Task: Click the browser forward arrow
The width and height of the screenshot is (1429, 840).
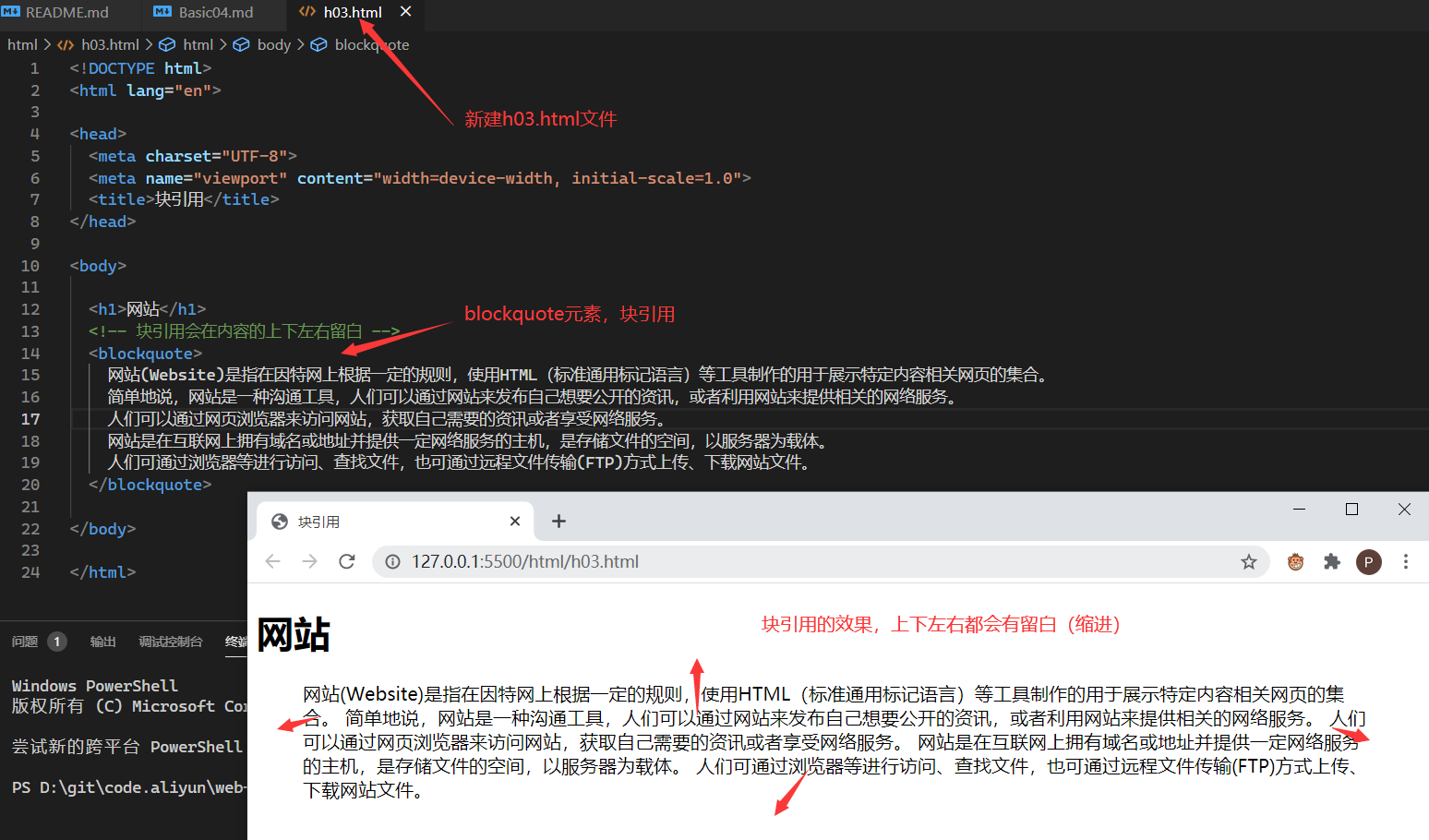Action: click(x=309, y=561)
